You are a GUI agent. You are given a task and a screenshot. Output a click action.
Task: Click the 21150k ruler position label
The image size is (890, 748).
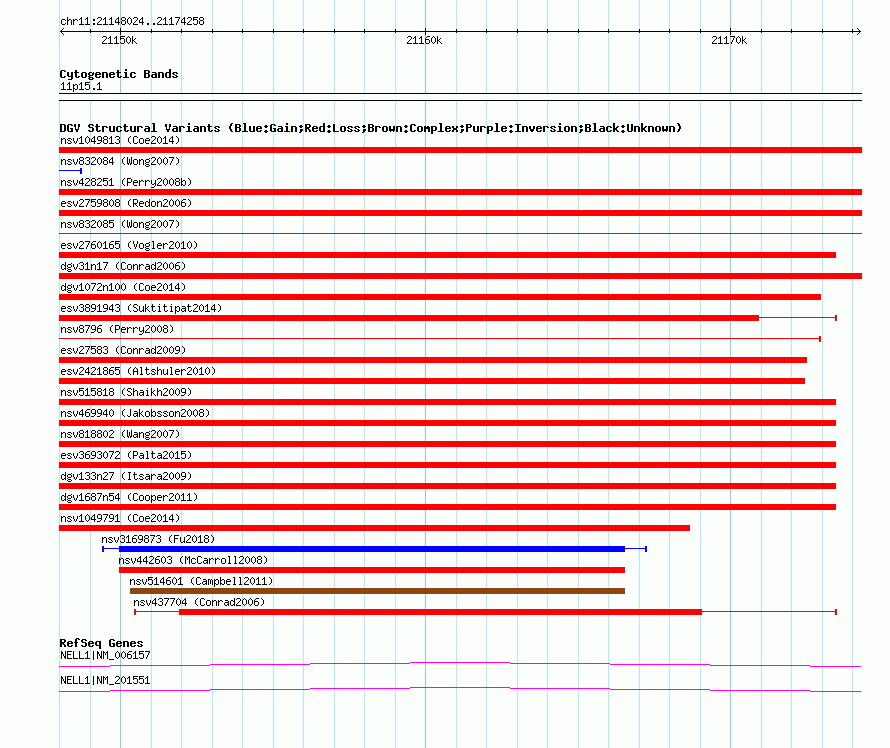coord(119,40)
